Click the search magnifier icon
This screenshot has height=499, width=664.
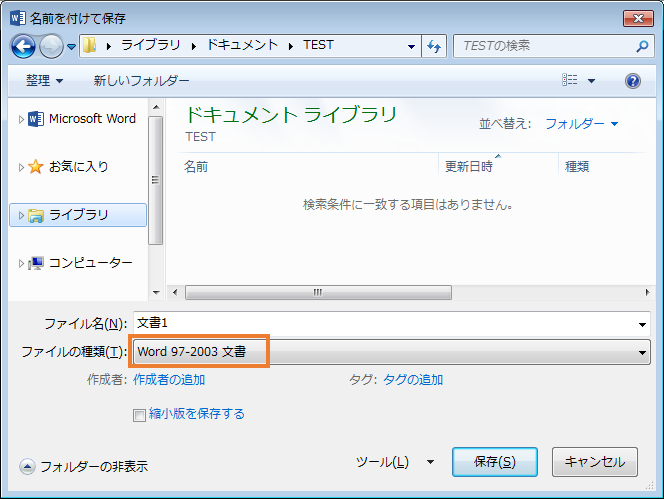(x=642, y=46)
